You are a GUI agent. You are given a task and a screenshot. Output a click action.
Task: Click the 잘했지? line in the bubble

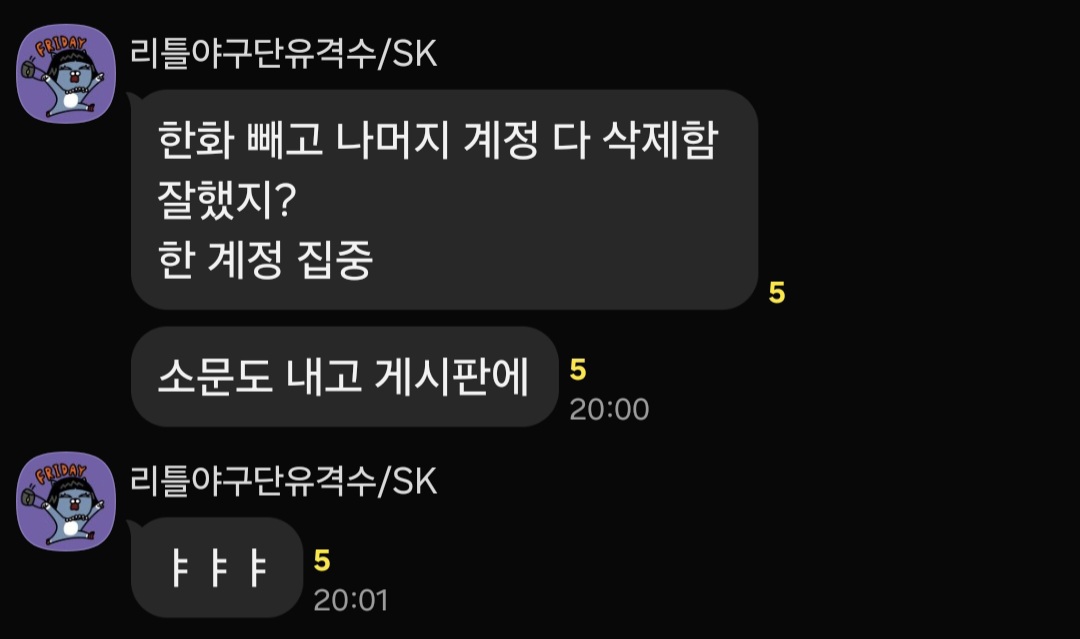(x=227, y=200)
